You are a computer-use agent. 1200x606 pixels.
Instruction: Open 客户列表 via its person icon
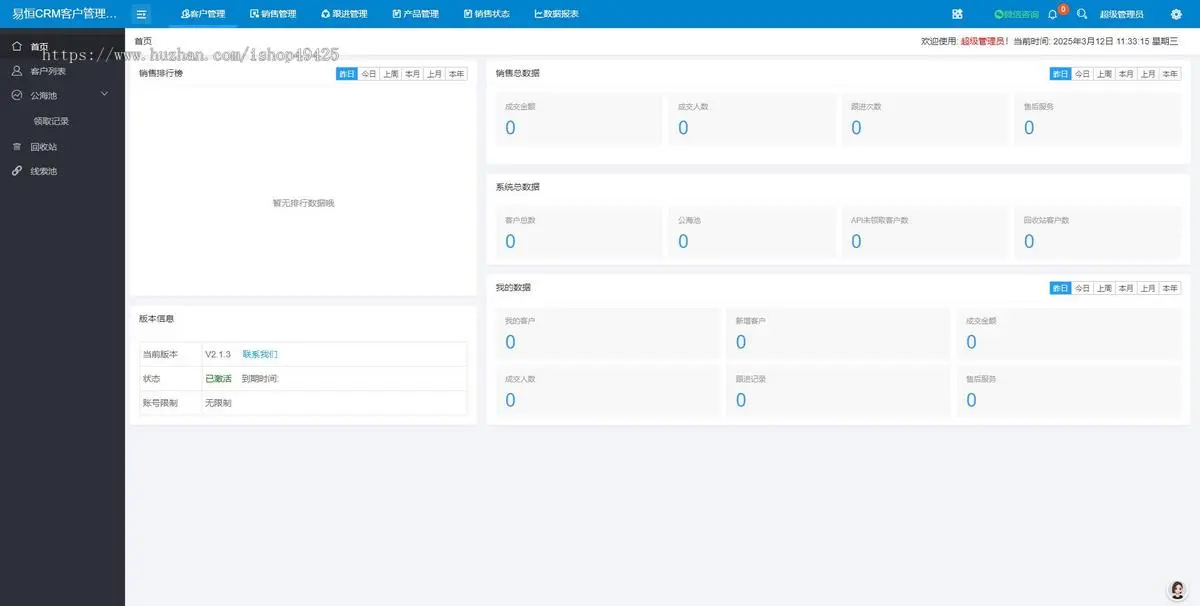click(17, 71)
